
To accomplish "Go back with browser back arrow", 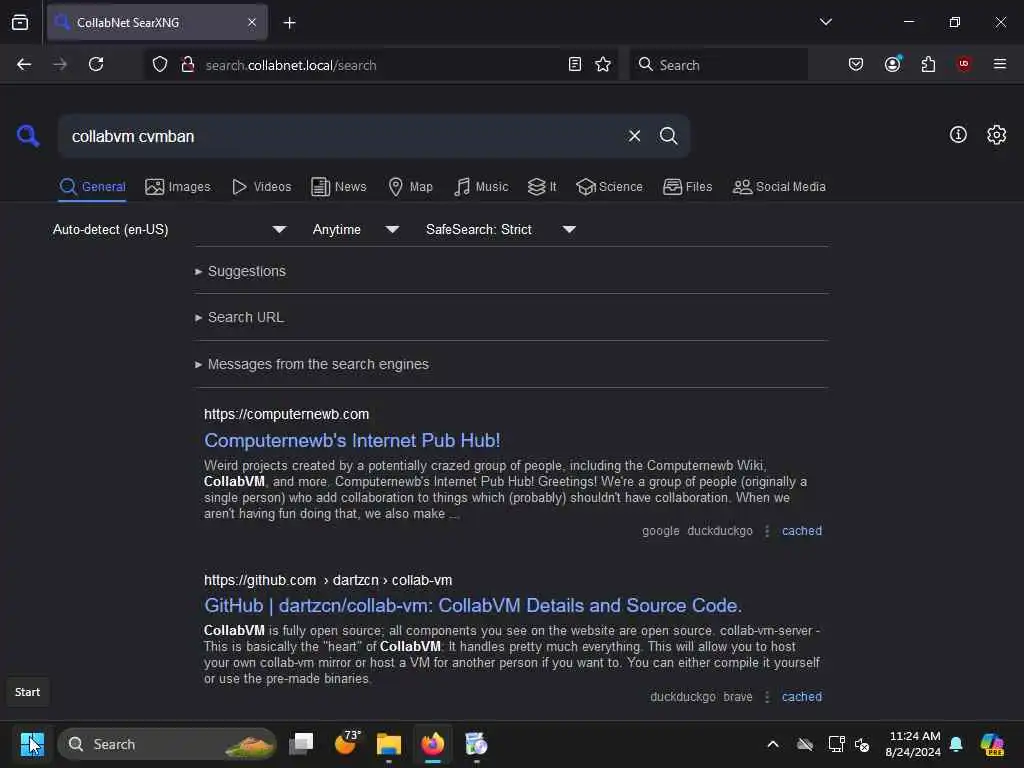I will coord(24,65).
